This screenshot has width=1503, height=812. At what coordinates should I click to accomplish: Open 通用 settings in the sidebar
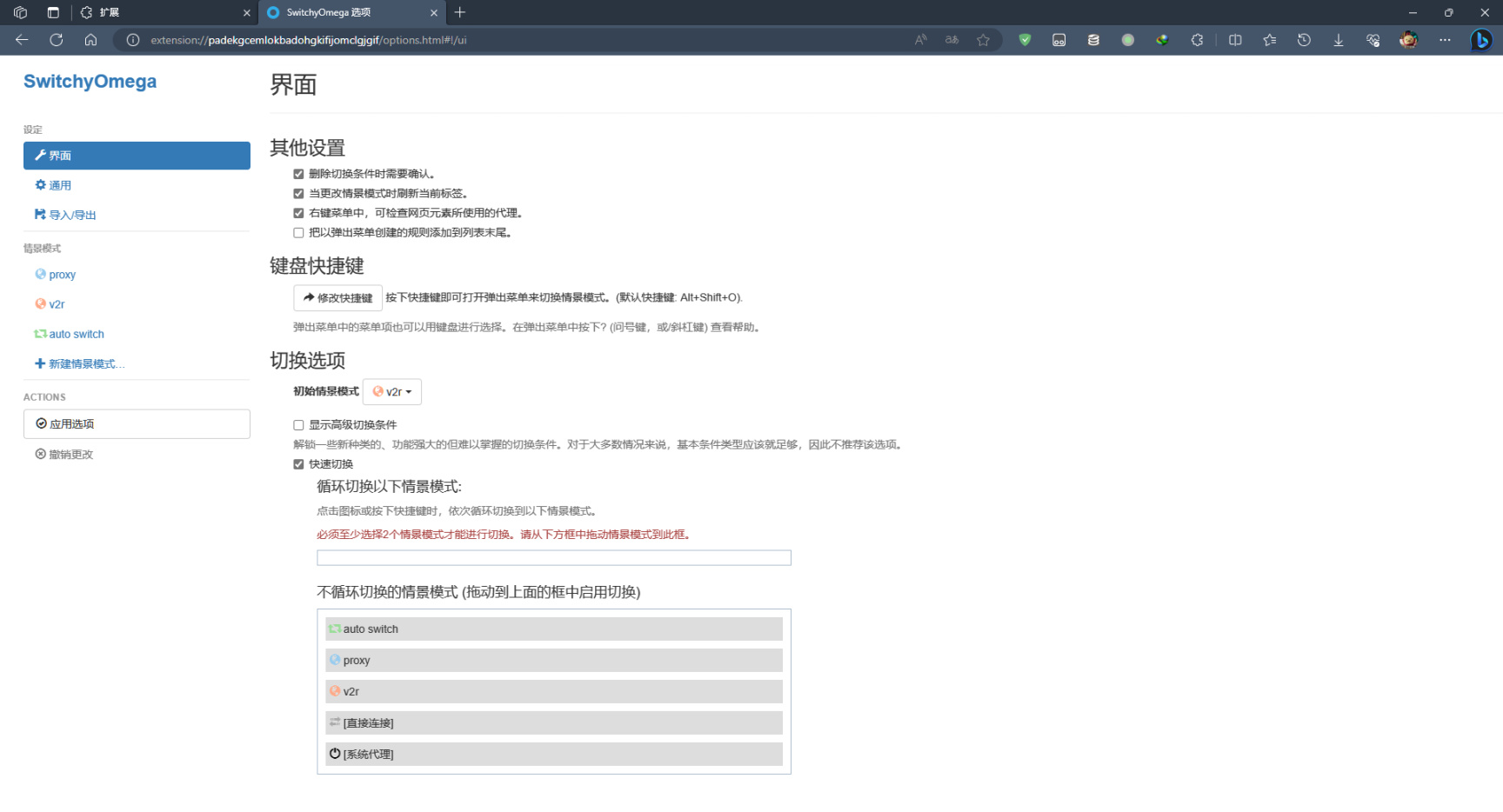(137, 185)
